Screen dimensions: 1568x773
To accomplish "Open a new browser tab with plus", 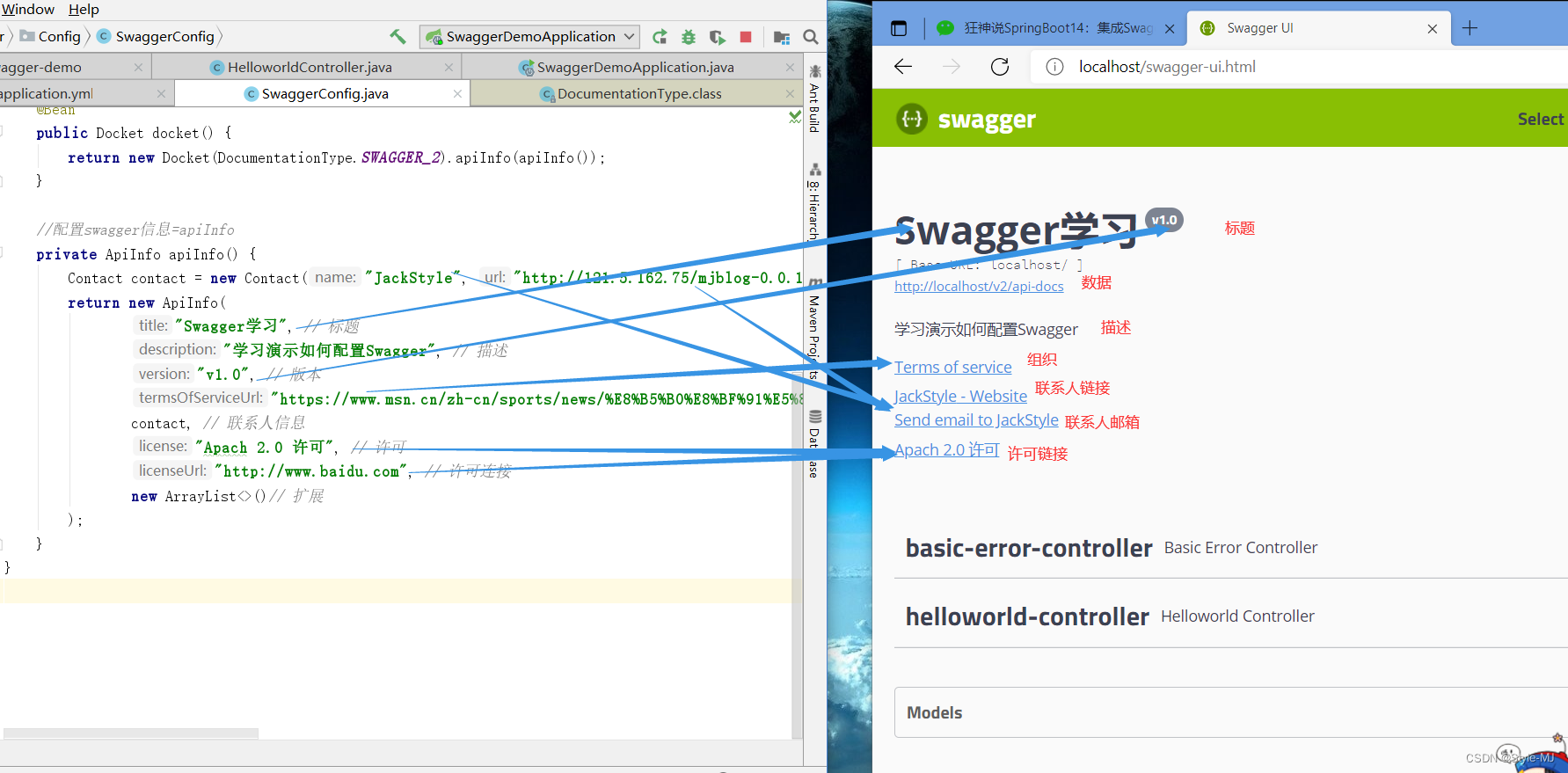I will point(1470,28).
